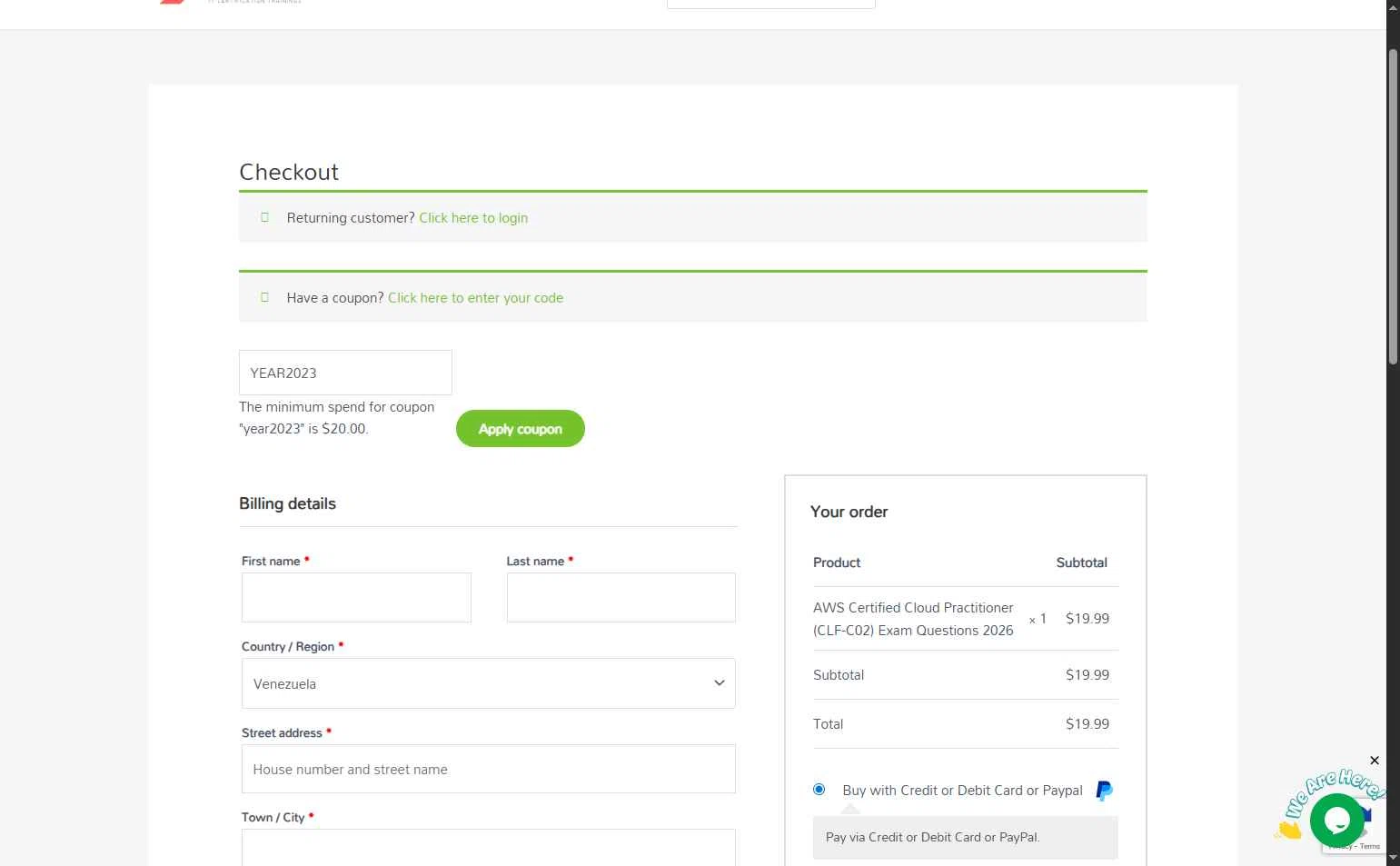Focus the First name input field
Viewport: 1400px width, 866px height.
(356, 598)
